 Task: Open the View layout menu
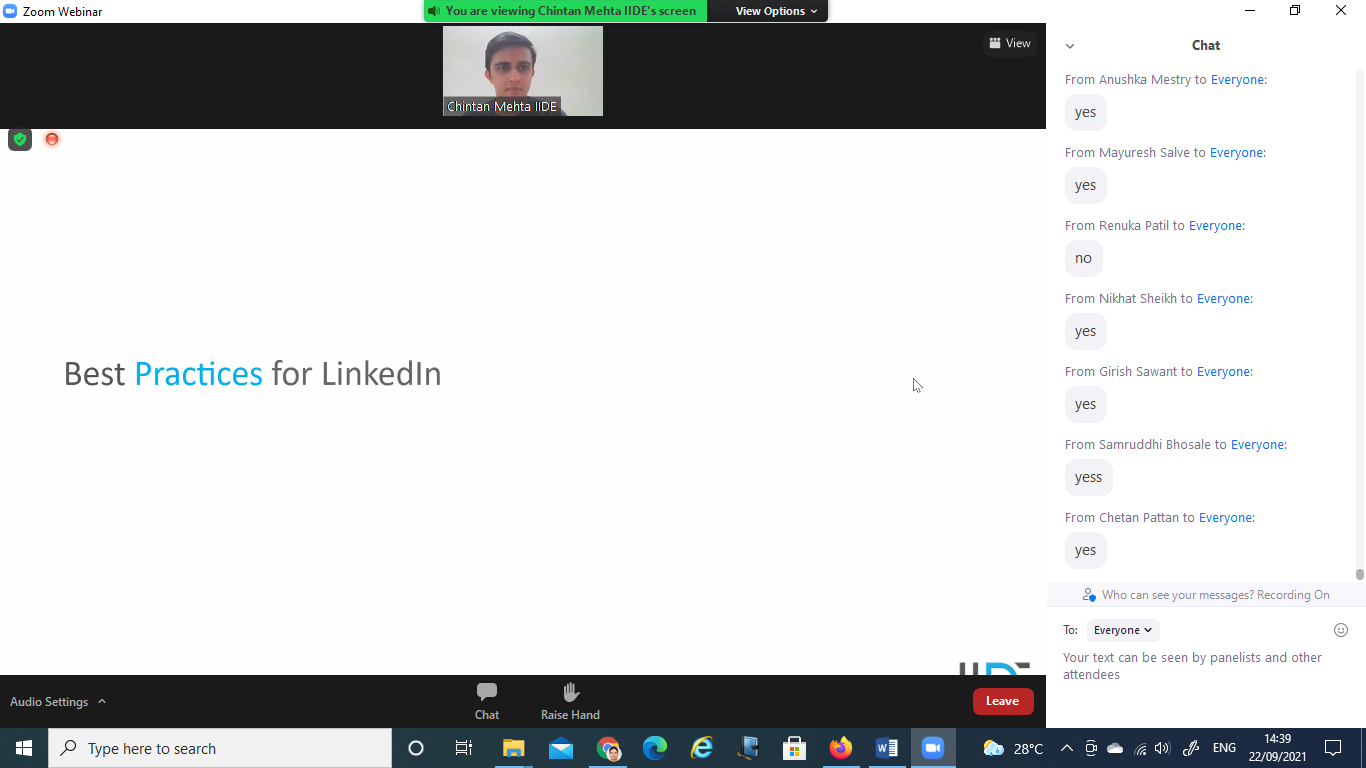[1009, 43]
